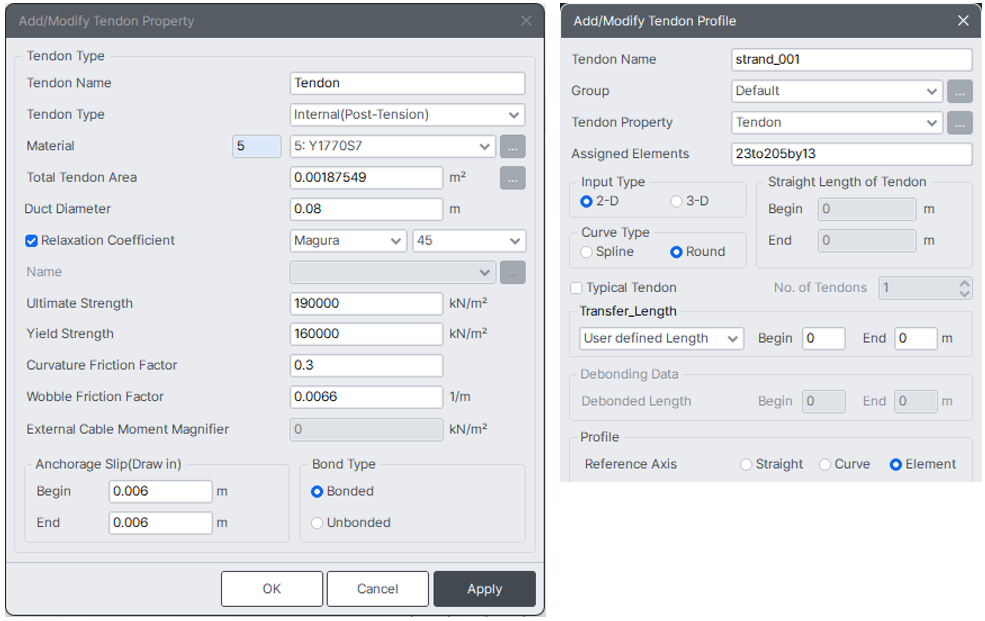Viewport: 985px width, 621px height.
Task: Toggle the Relaxation Coefficient checkbox
Action: click(x=31, y=240)
